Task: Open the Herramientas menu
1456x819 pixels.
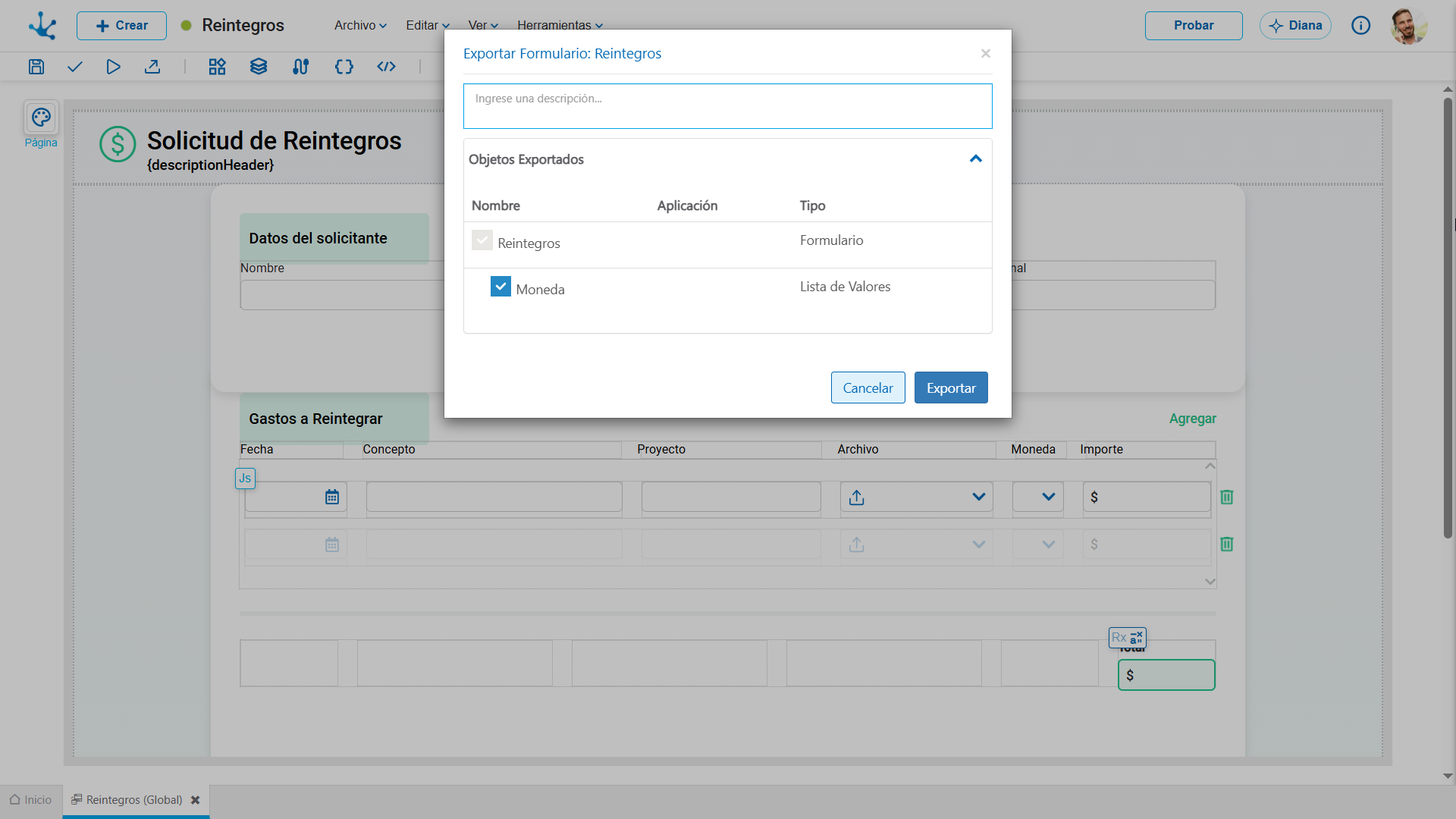Action: 560,26
